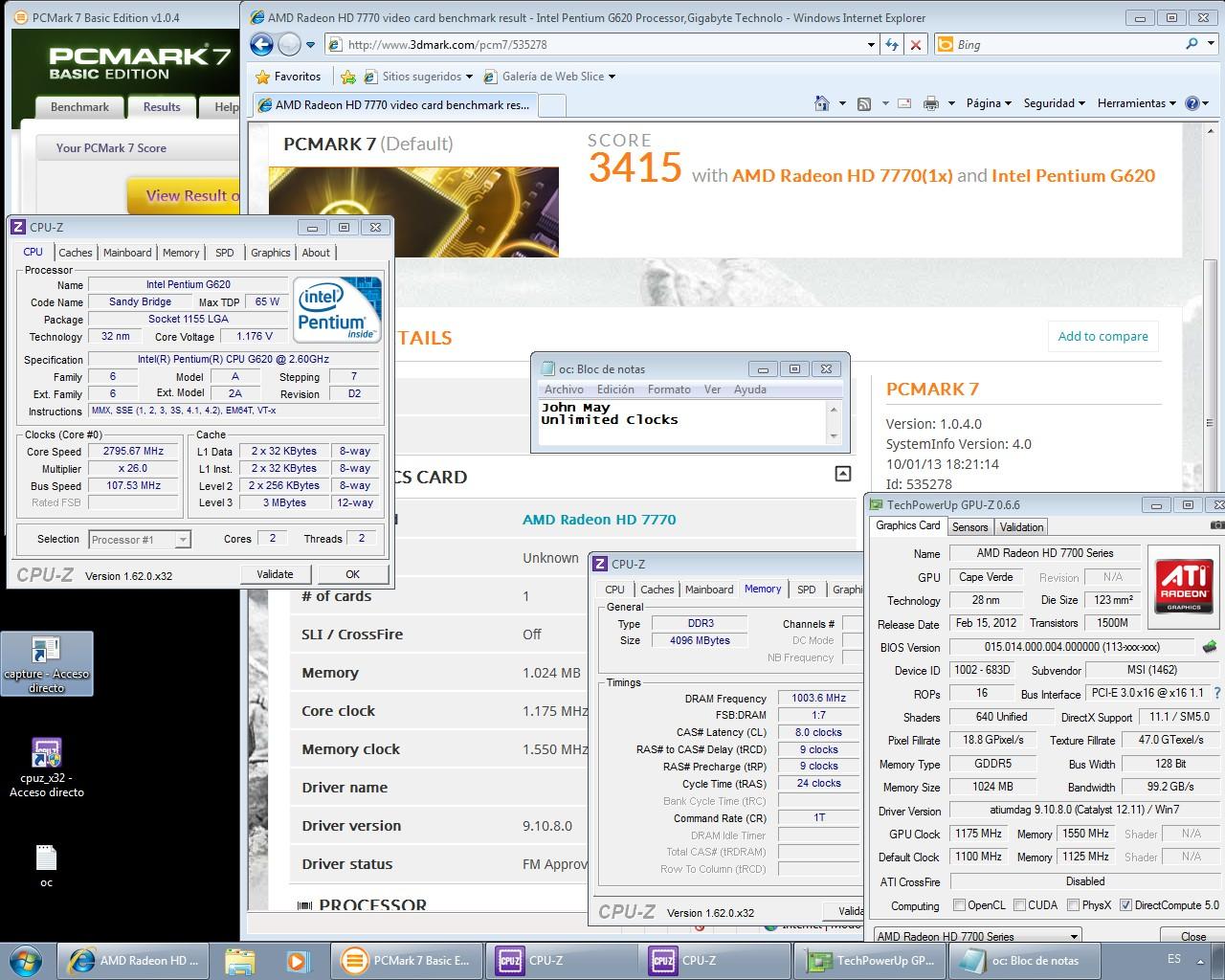Open Bing search provider dropdown
1225x980 pixels.
pos(1211,44)
